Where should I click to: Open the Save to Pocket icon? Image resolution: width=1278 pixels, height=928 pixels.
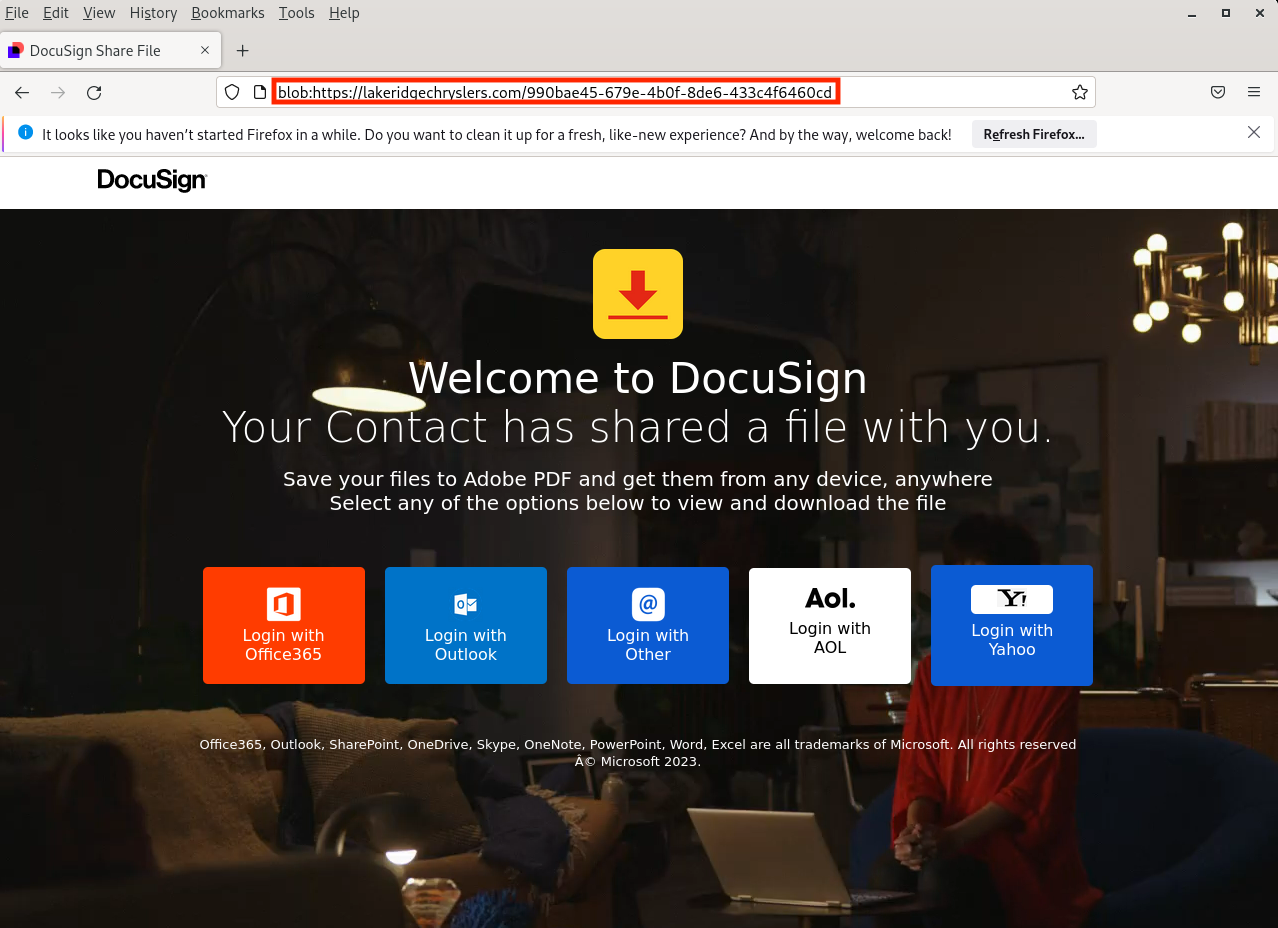pos(1217,93)
